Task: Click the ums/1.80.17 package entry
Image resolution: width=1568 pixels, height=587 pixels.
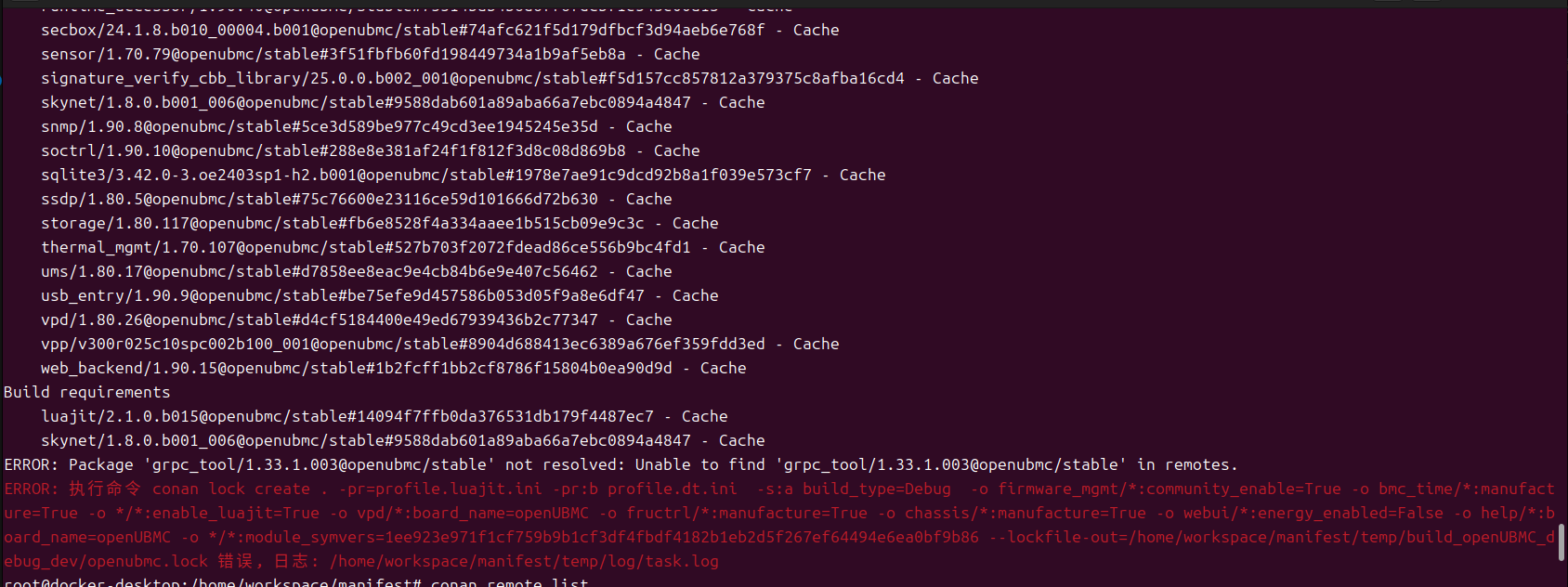Action: click(x=319, y=271)
